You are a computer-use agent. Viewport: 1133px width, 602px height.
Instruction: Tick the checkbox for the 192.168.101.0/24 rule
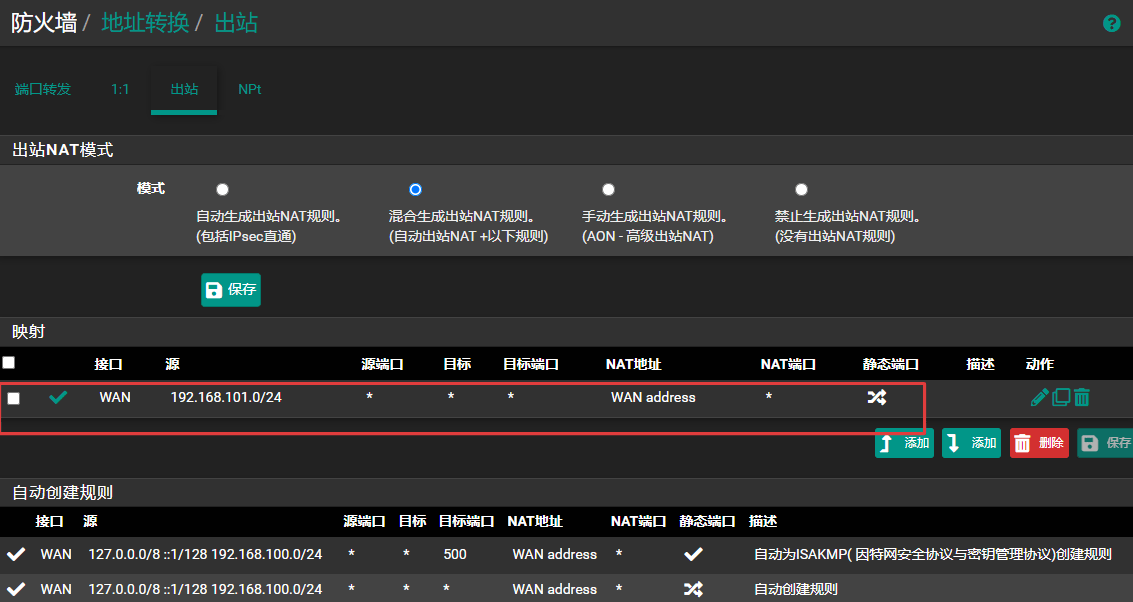click(x=14, y=398)
